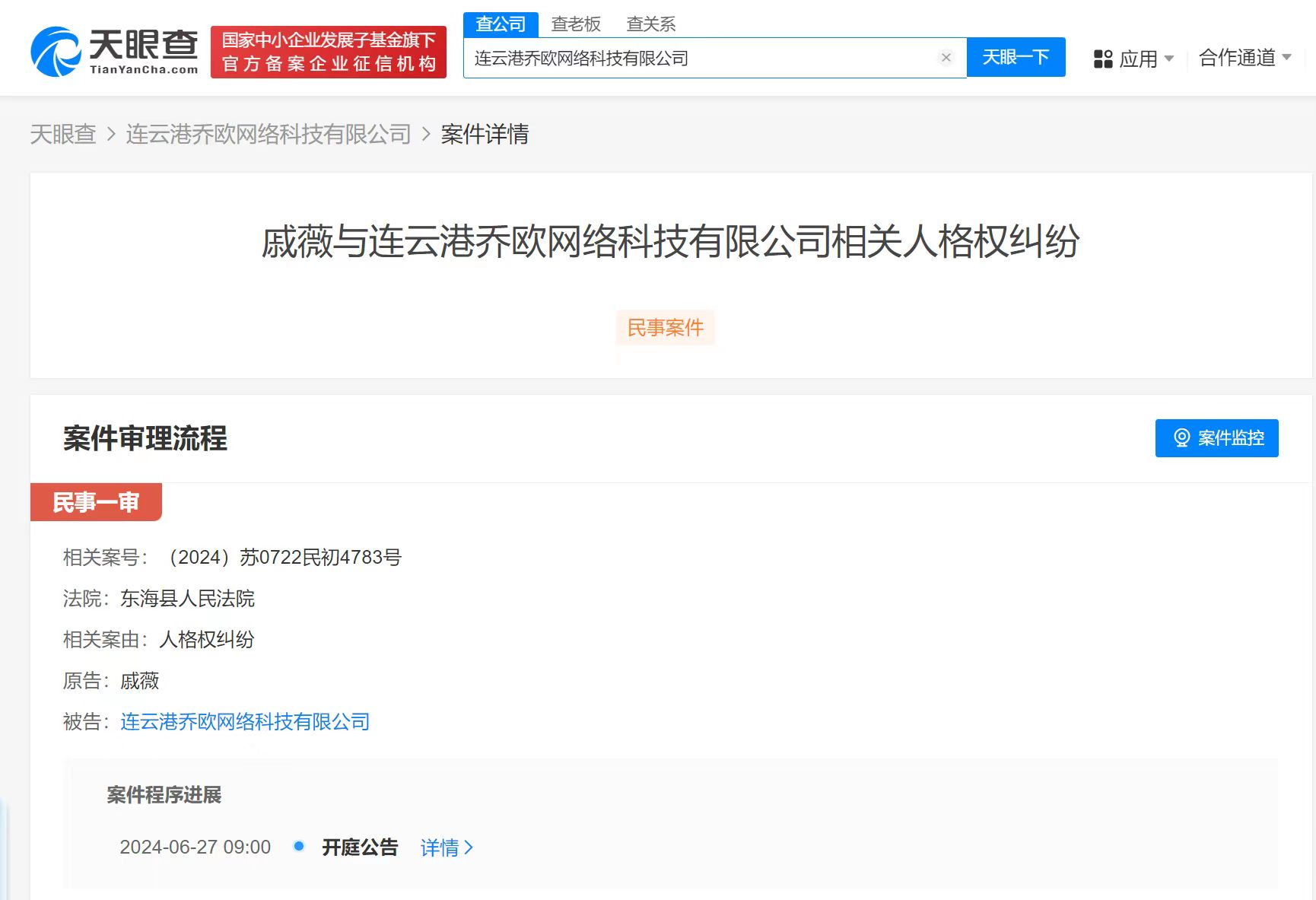The image size is (1316, 900).
Task: Click the 民事一审 red label
Action: click(x=95, y=501)
